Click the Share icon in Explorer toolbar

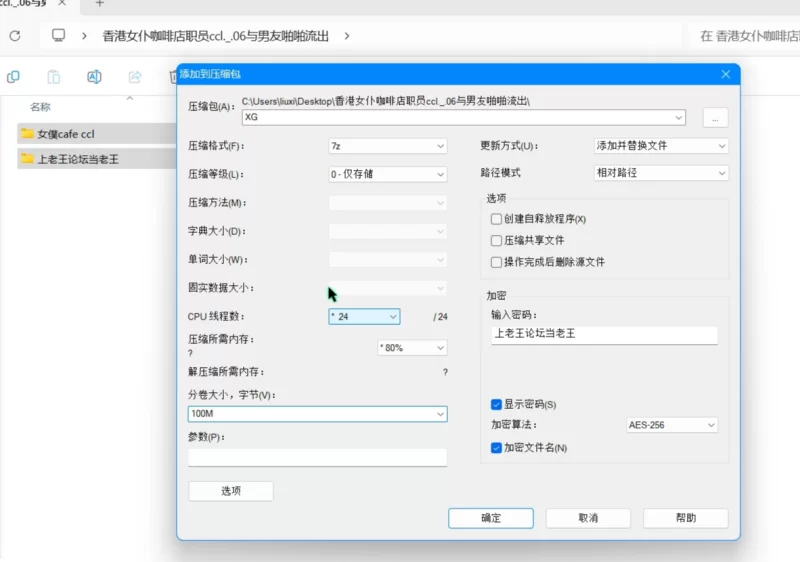(135, 77)
